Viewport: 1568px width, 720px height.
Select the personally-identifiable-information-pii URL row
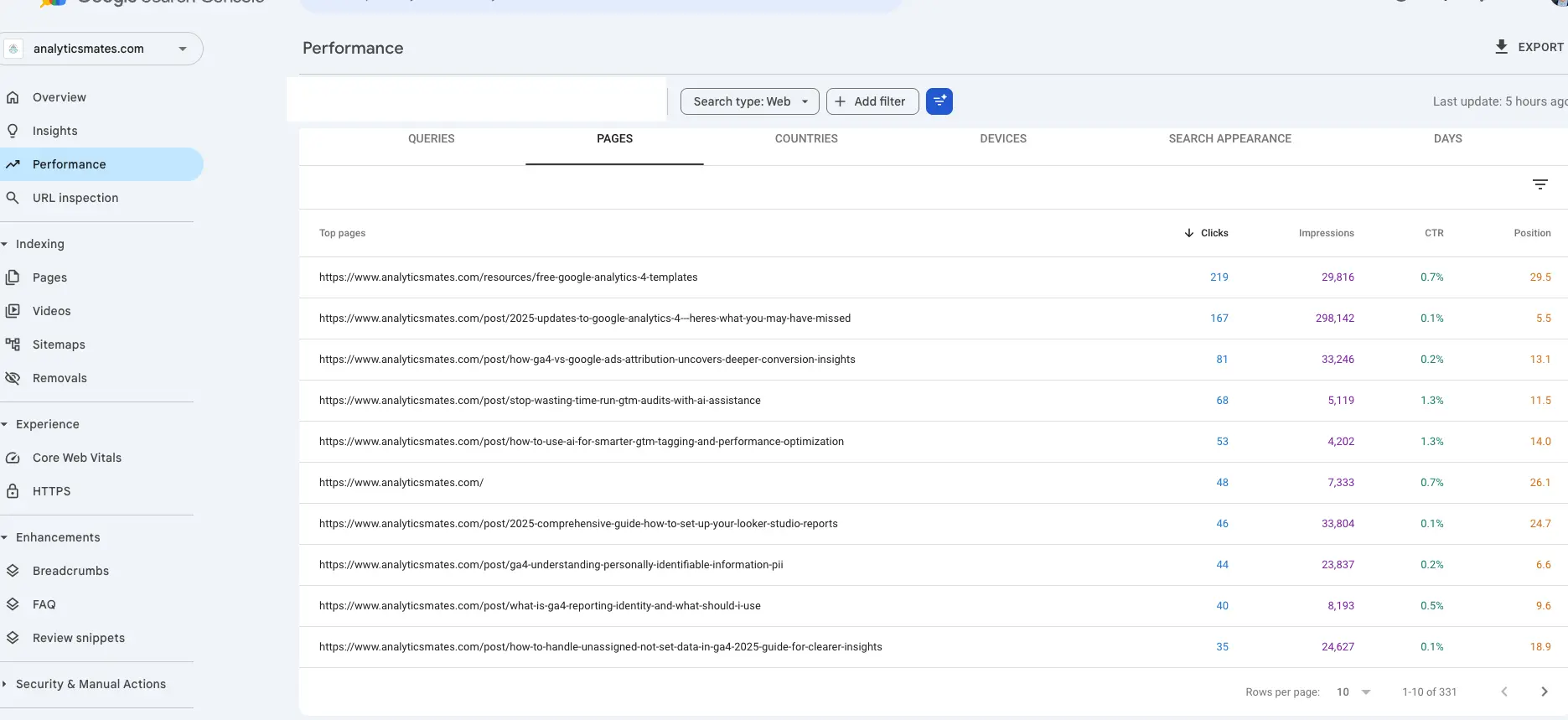pos(934,565)
